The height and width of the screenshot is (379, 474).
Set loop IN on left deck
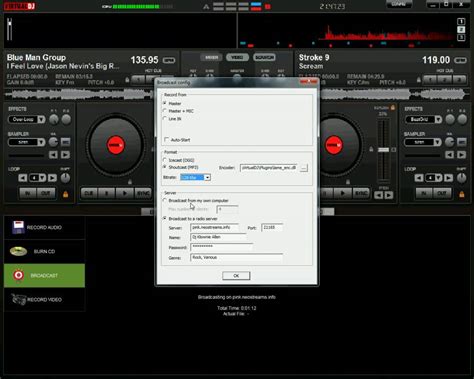[x=27, y=193]
